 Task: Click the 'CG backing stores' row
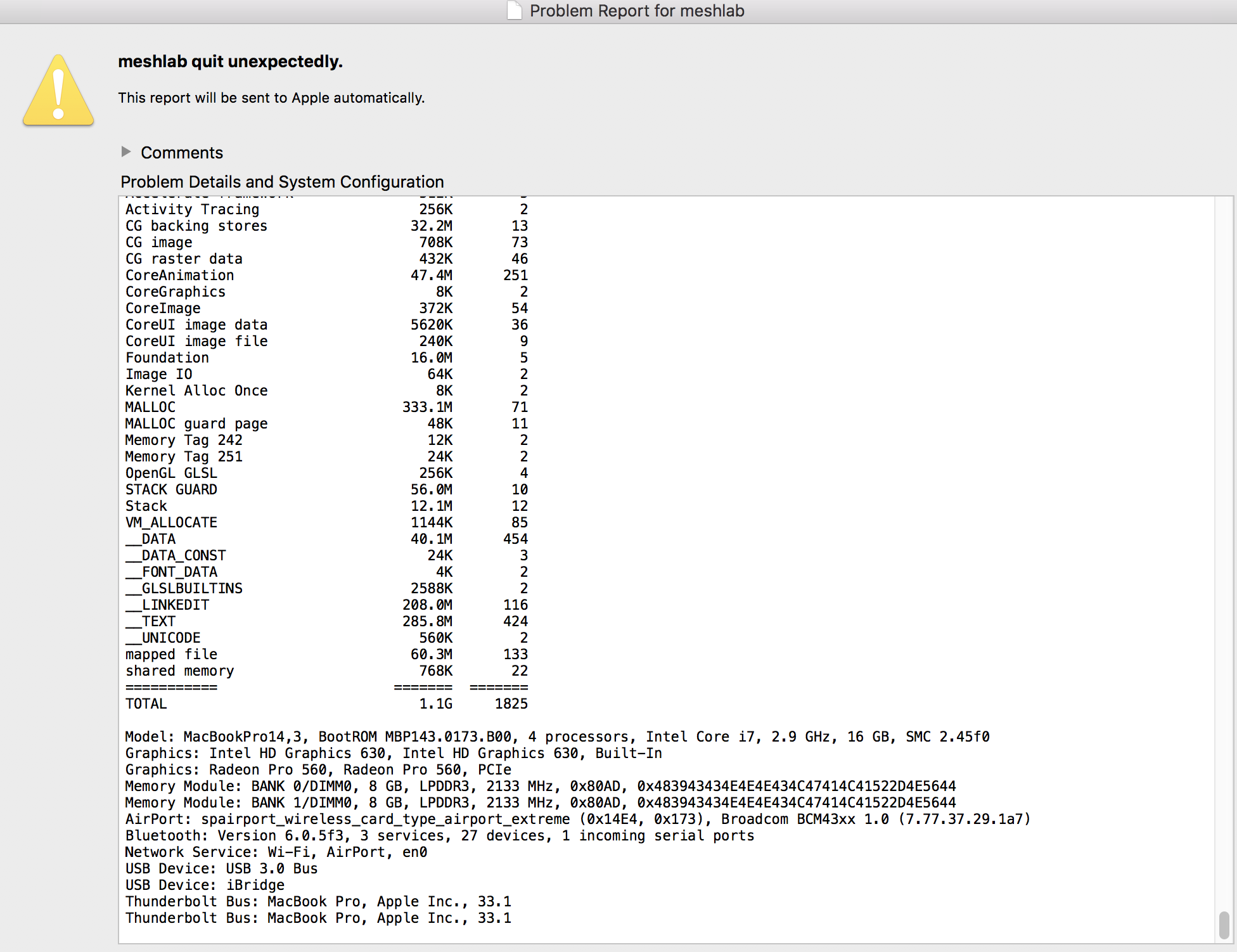click(x=326, y=226)
